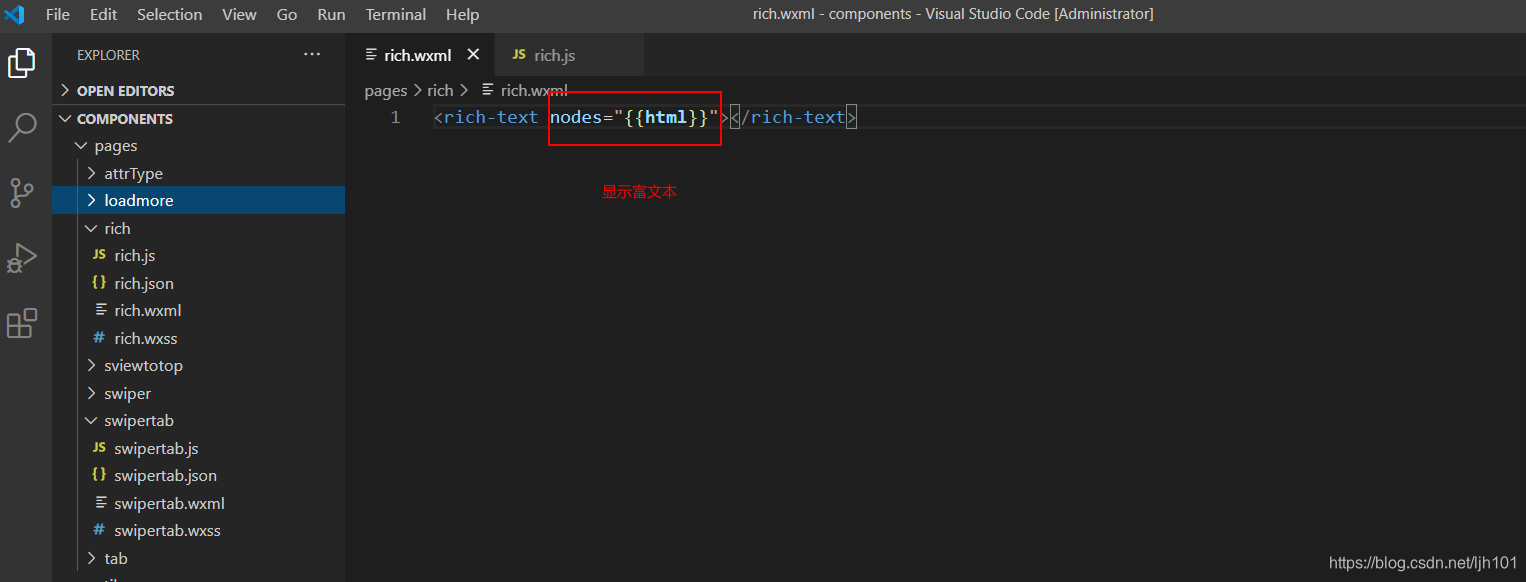
Task: Open swipertab.wxml in the file tree
Action: (198, 503)
